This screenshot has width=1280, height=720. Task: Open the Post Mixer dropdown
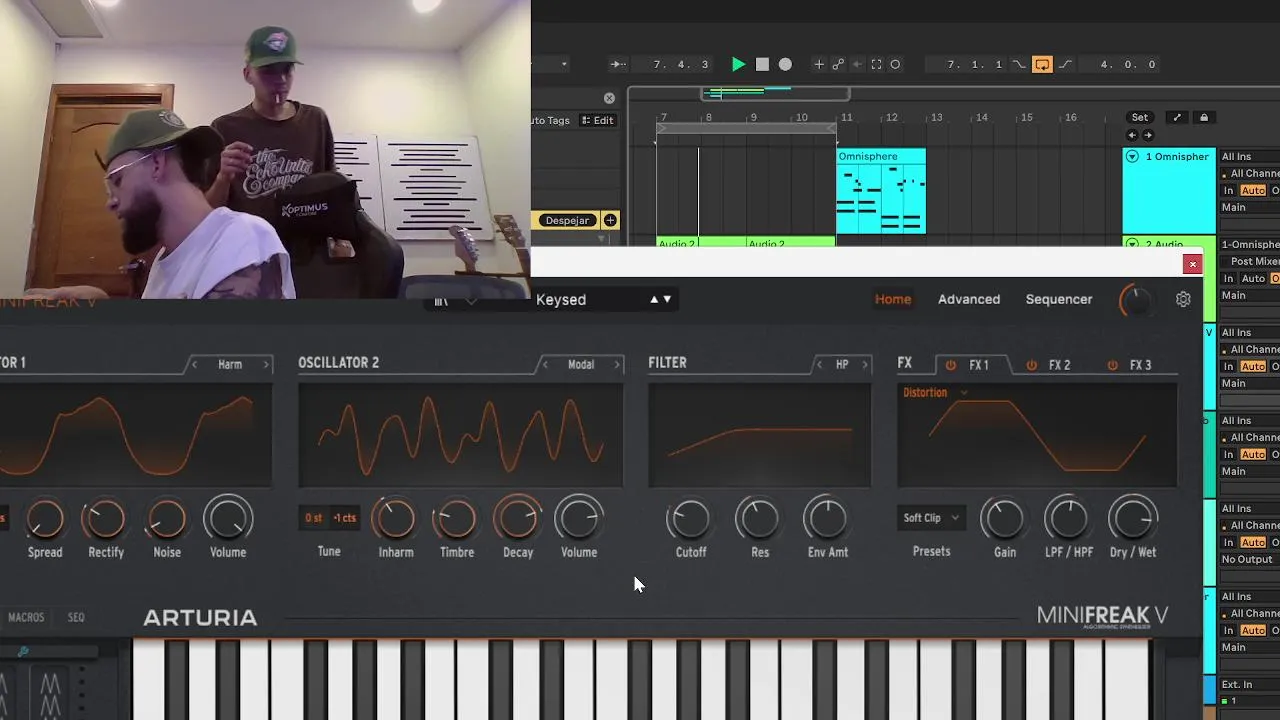coord(1250,261)
